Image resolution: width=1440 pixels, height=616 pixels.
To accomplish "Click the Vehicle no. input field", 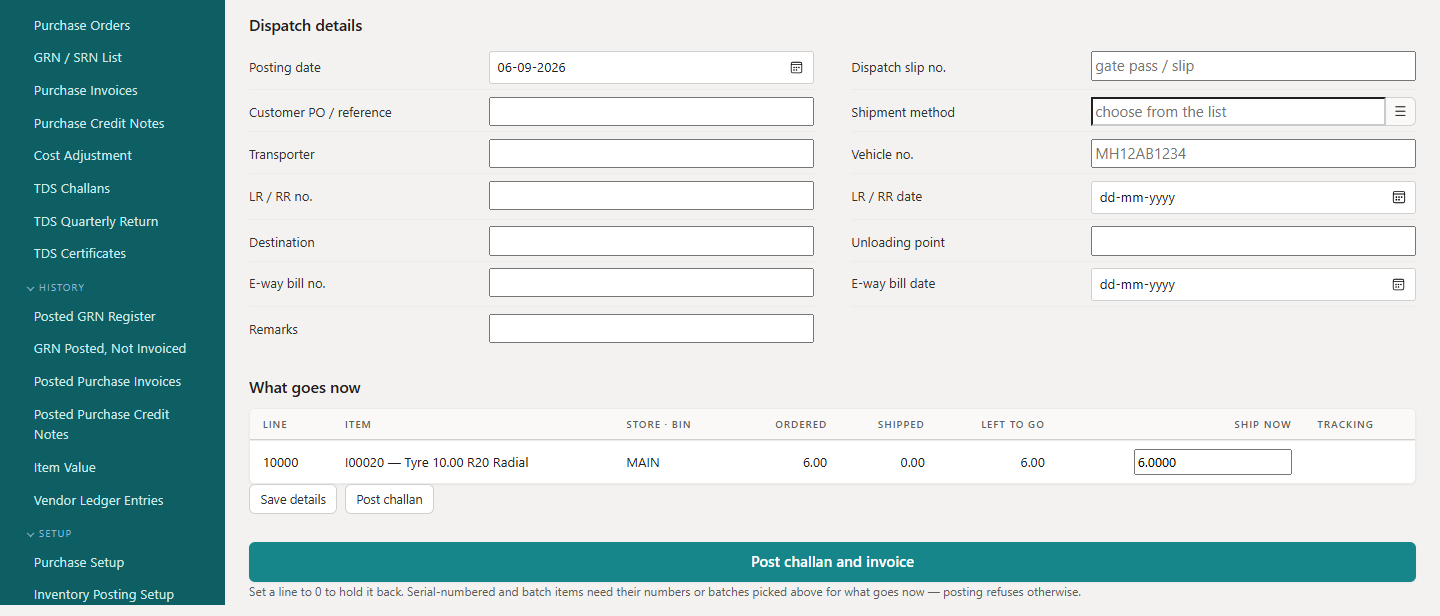I will (1253, 154).
